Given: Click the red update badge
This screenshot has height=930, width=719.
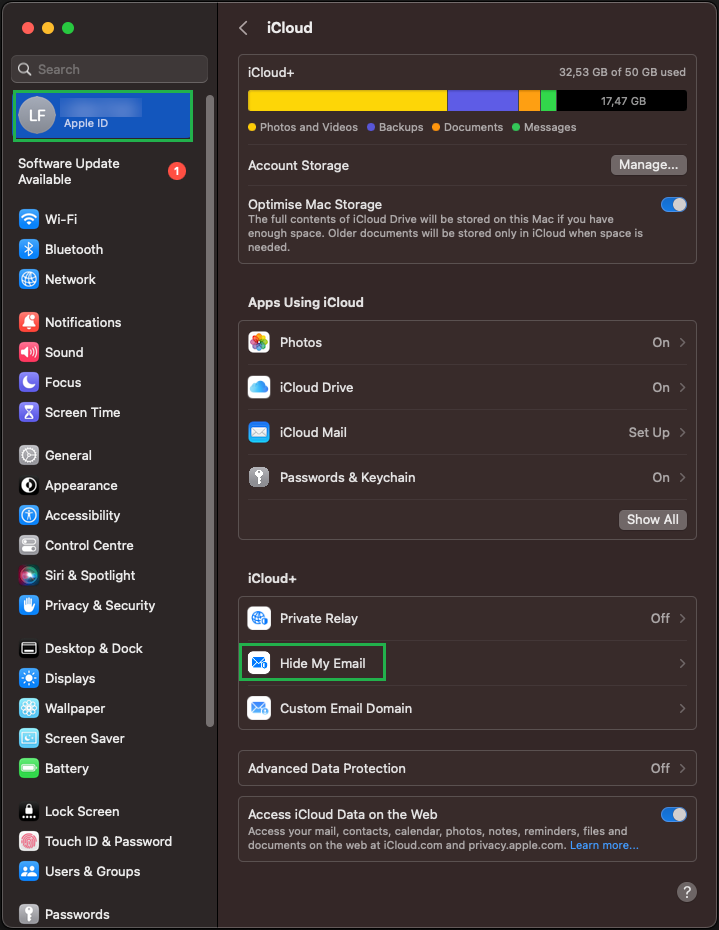Looking at the screenshot, I should point(177,171).
